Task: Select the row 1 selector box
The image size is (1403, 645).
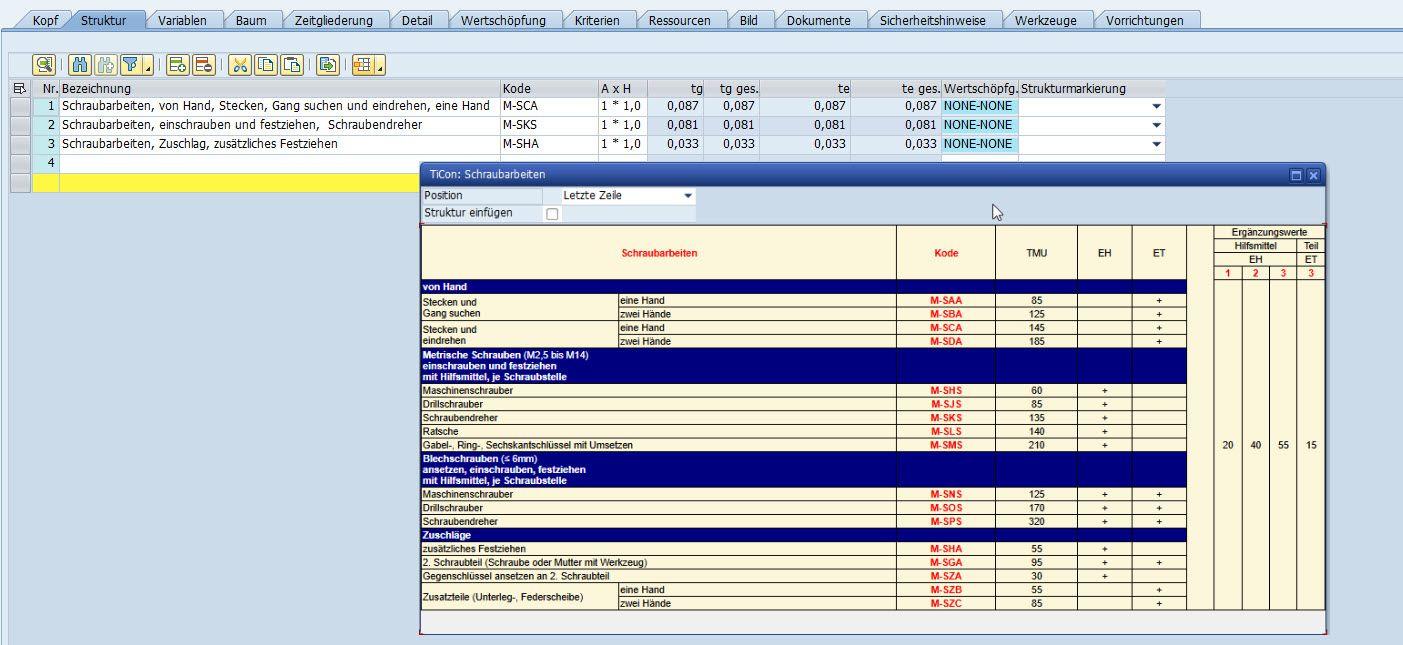Action: (x=20, y=106)
